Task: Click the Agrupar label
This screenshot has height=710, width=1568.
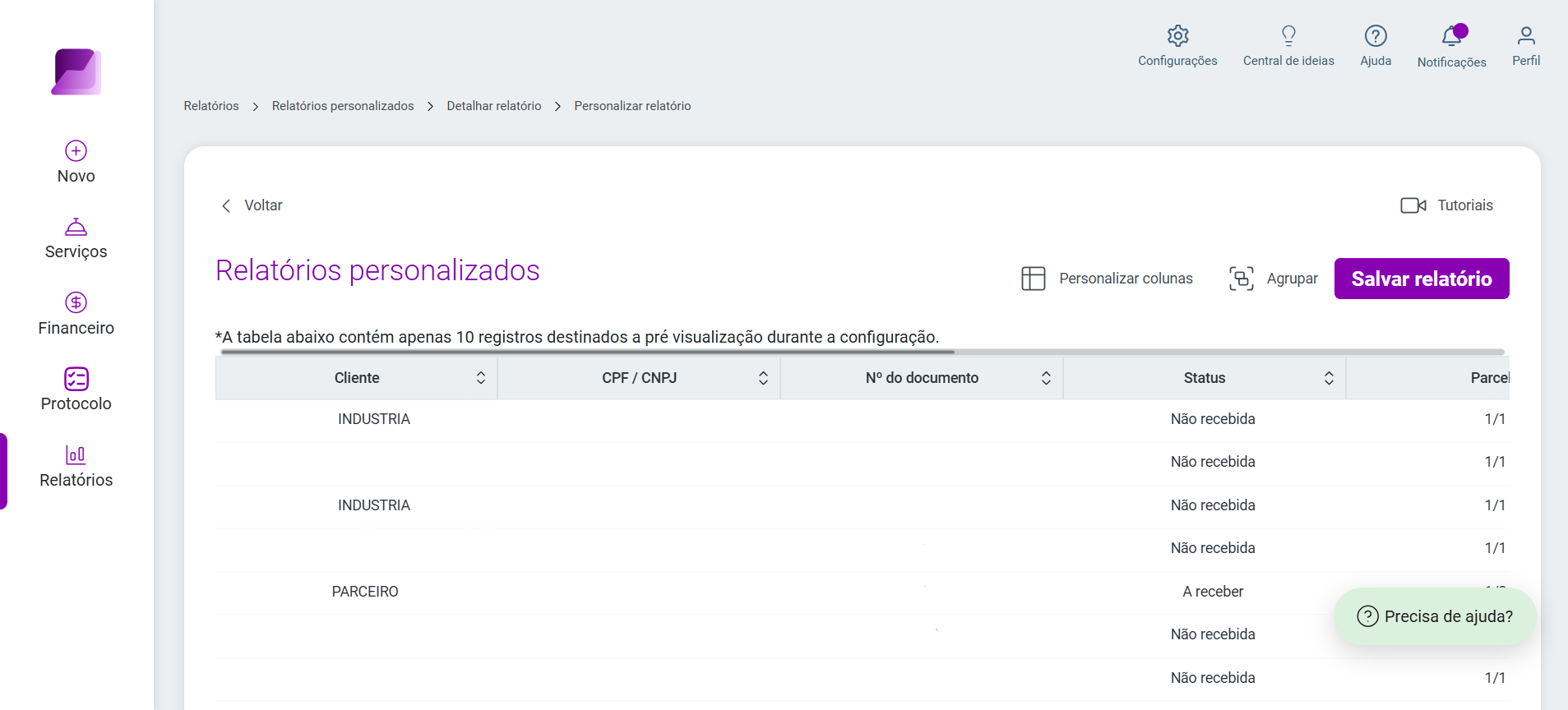Action: [x=1292, y=279]
